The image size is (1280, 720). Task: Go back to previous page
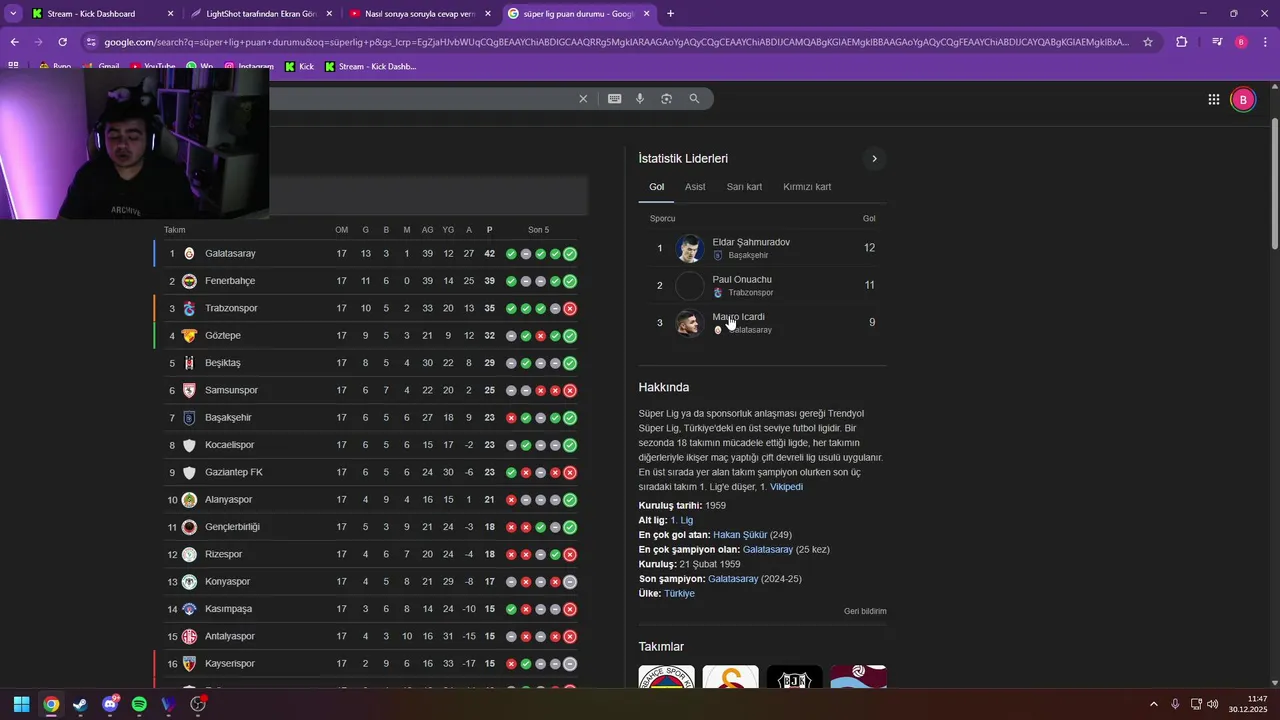(15, 42)
